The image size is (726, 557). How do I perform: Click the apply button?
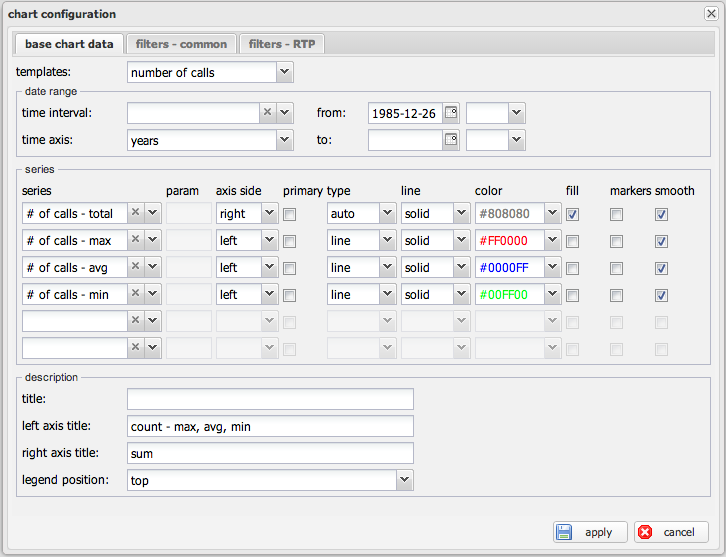coord(590,532)
